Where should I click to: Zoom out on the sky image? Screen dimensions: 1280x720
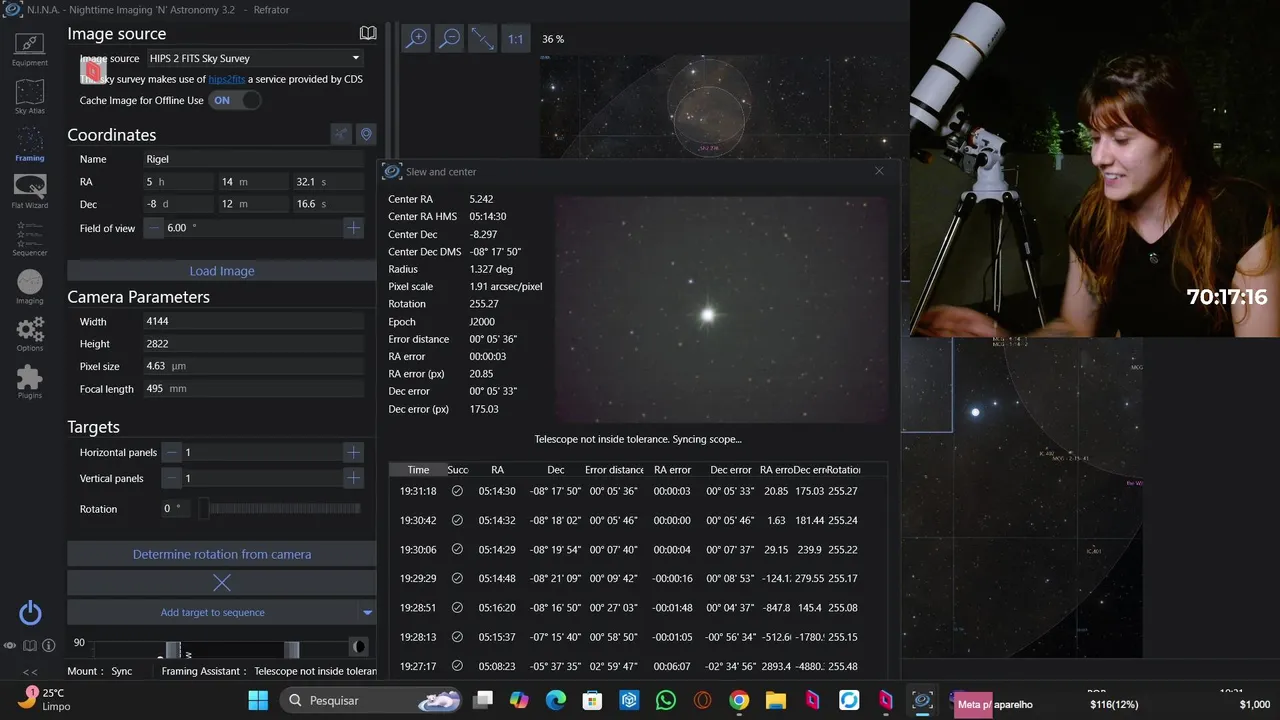450,39
